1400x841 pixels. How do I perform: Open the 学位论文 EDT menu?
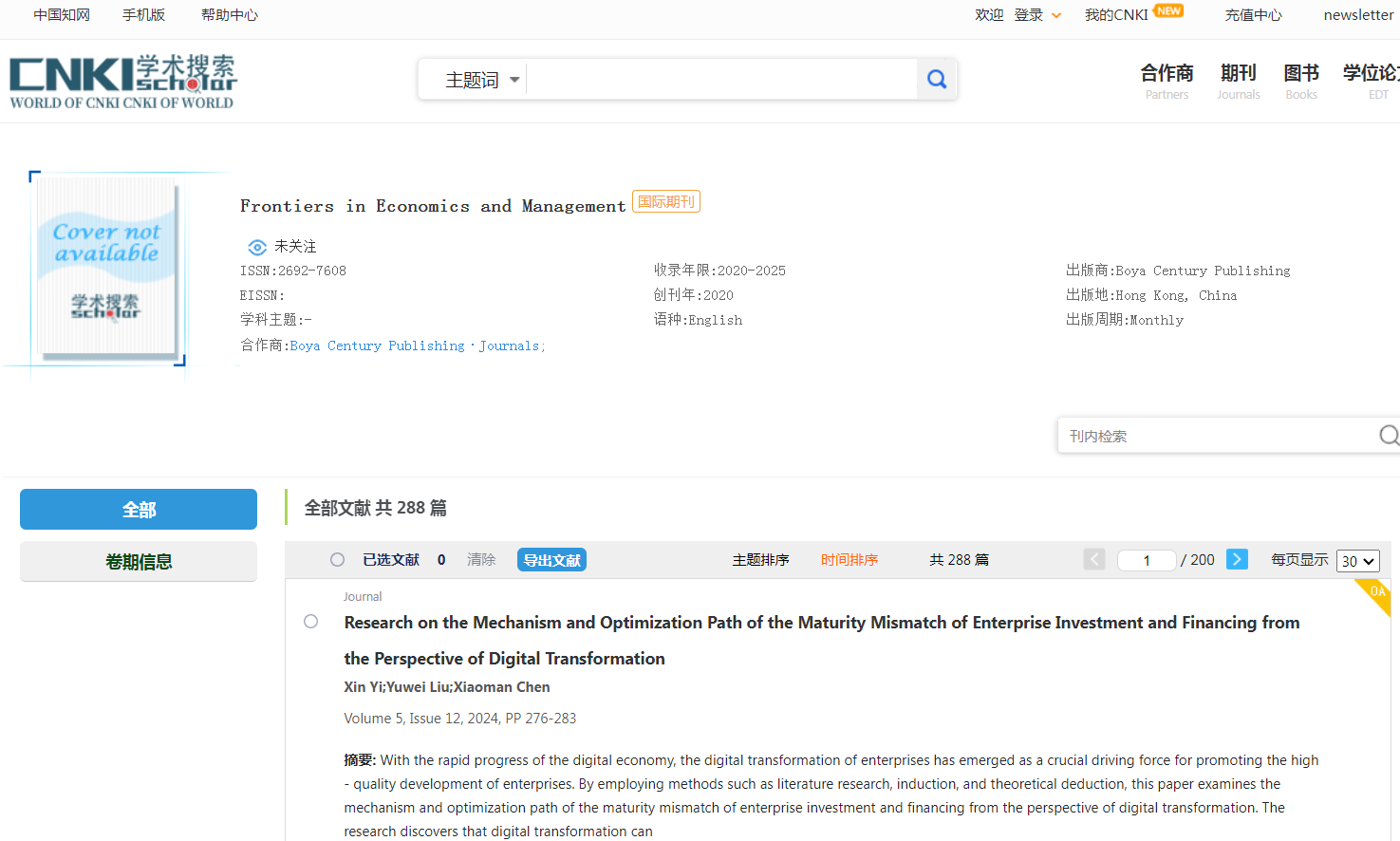point(1372,81)
